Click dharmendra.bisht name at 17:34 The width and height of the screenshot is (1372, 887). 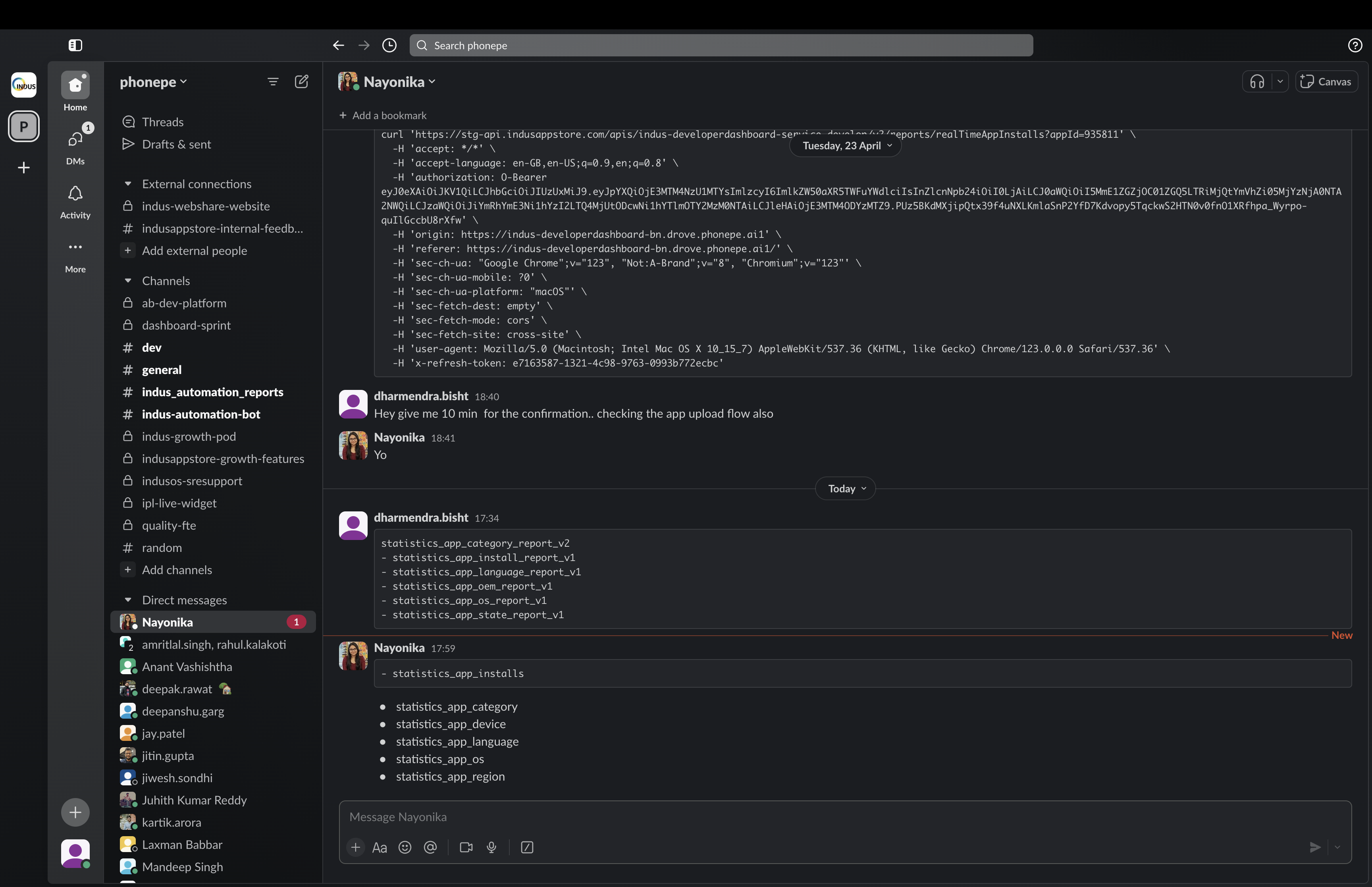421,517
